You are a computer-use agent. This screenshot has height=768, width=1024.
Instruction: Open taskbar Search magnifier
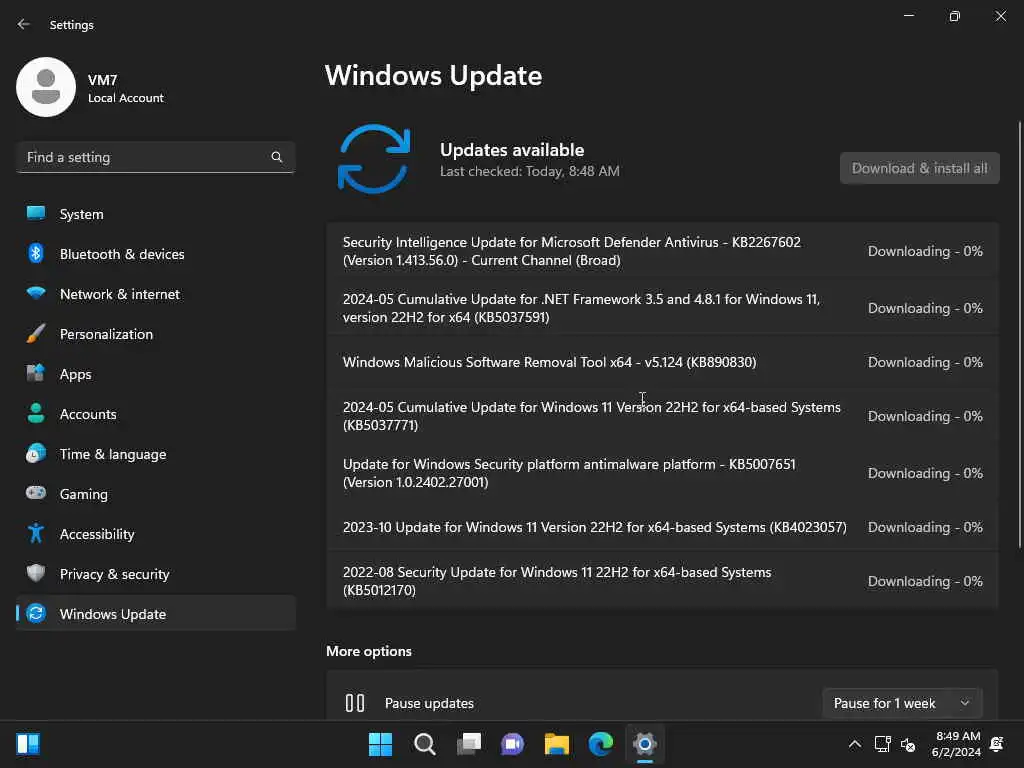point(424,744)
